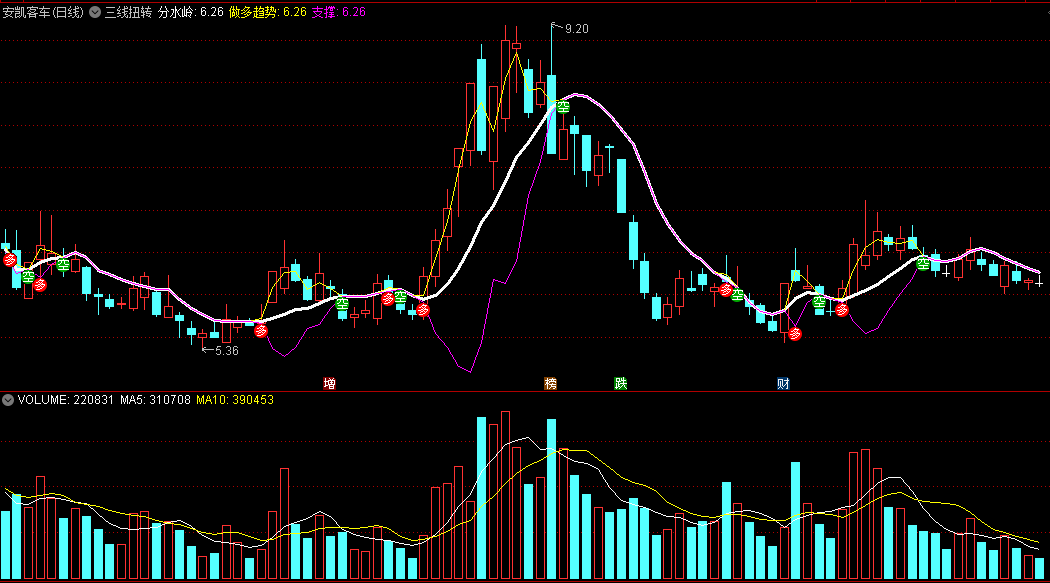Select the very first 多 signal at chart start
The image size is (1050, 583).
(9, 260)
